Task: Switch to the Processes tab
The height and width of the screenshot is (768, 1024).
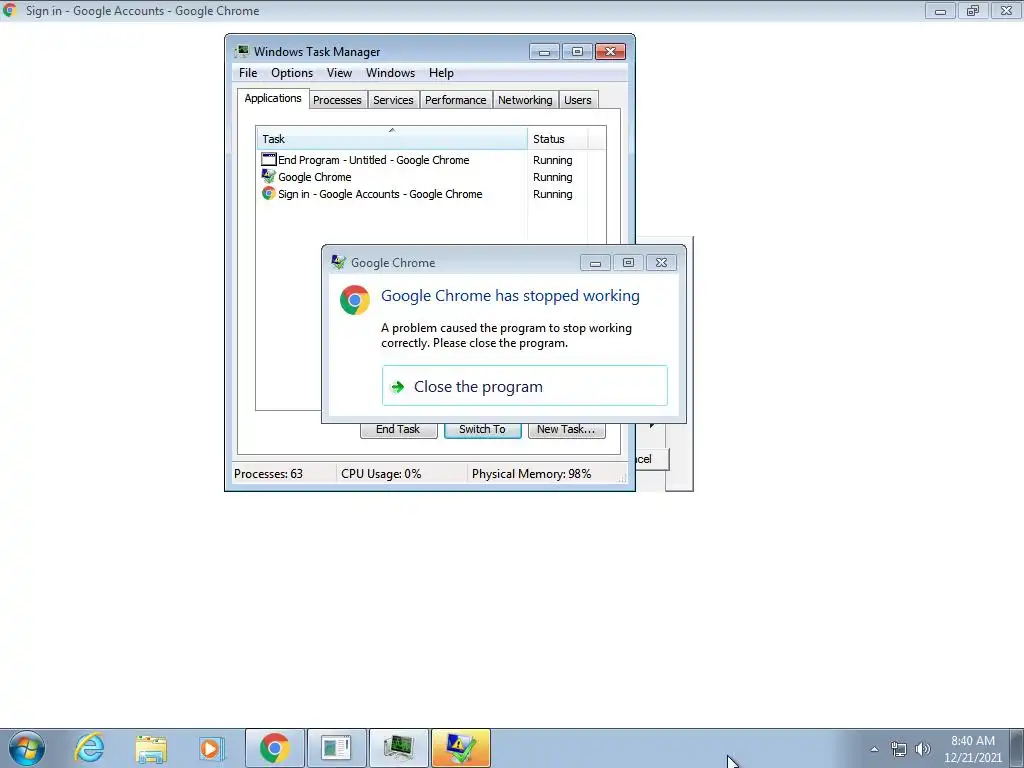Action: [x=337, y=100]
